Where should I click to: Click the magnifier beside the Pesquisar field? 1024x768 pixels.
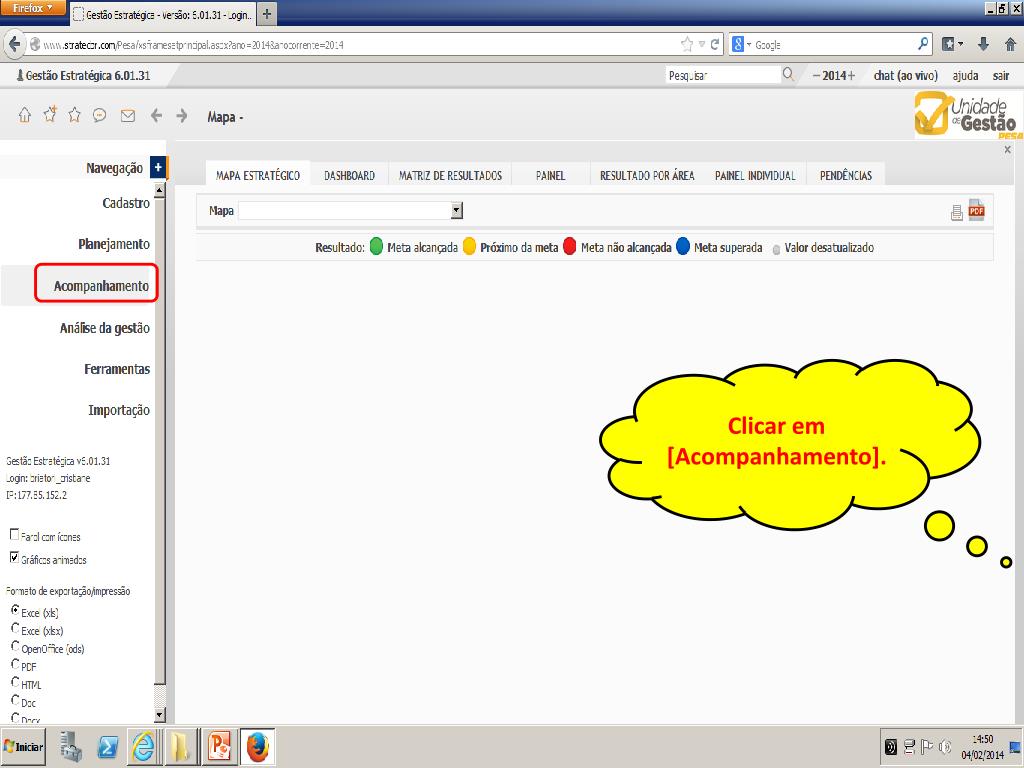pyautogui.click(x=788, y=74)
